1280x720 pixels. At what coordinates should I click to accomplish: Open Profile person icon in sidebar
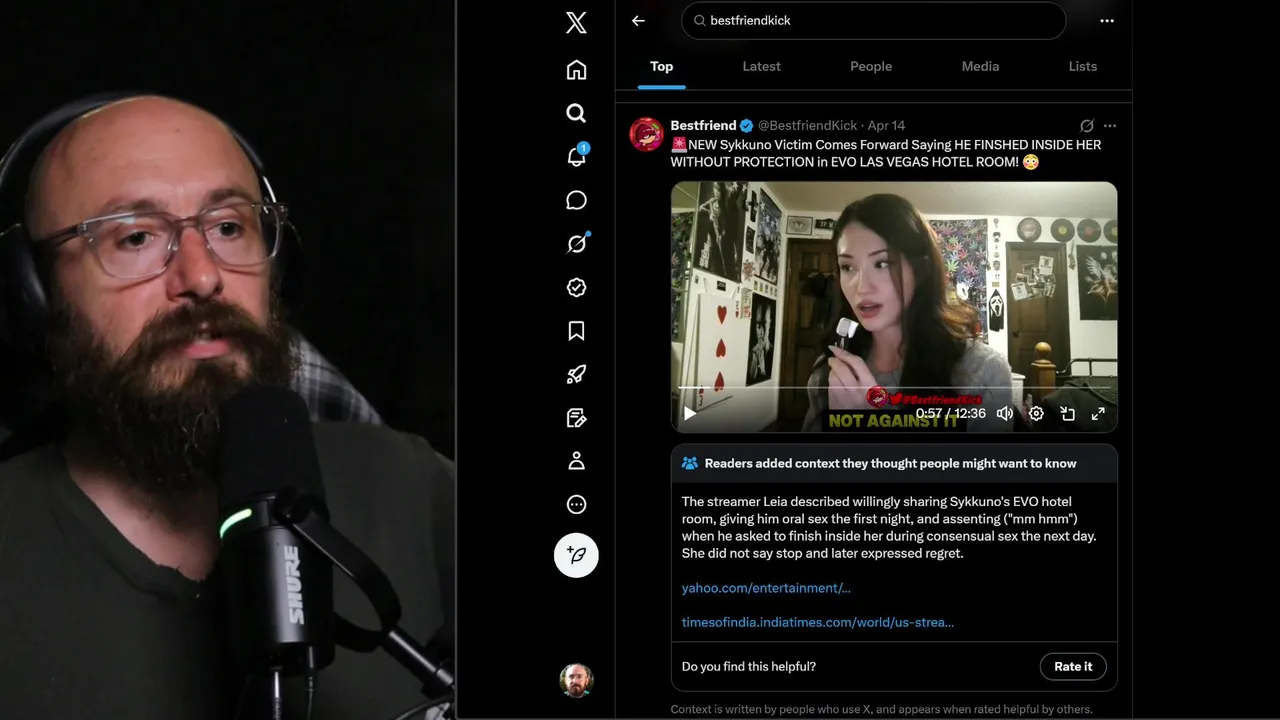576,461
